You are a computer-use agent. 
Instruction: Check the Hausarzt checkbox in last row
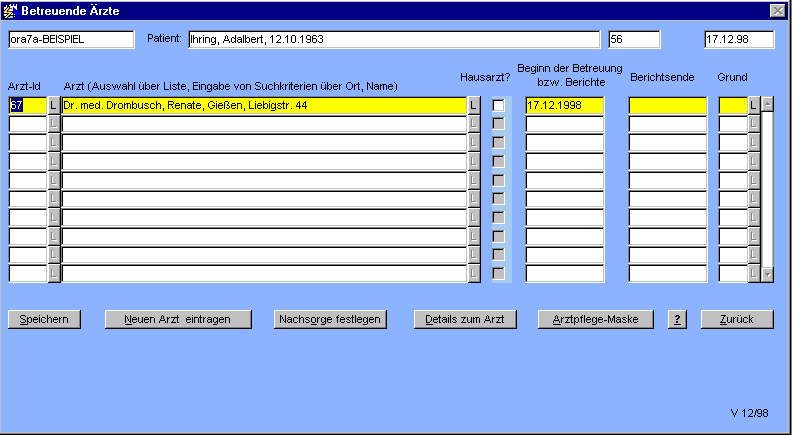498,273
